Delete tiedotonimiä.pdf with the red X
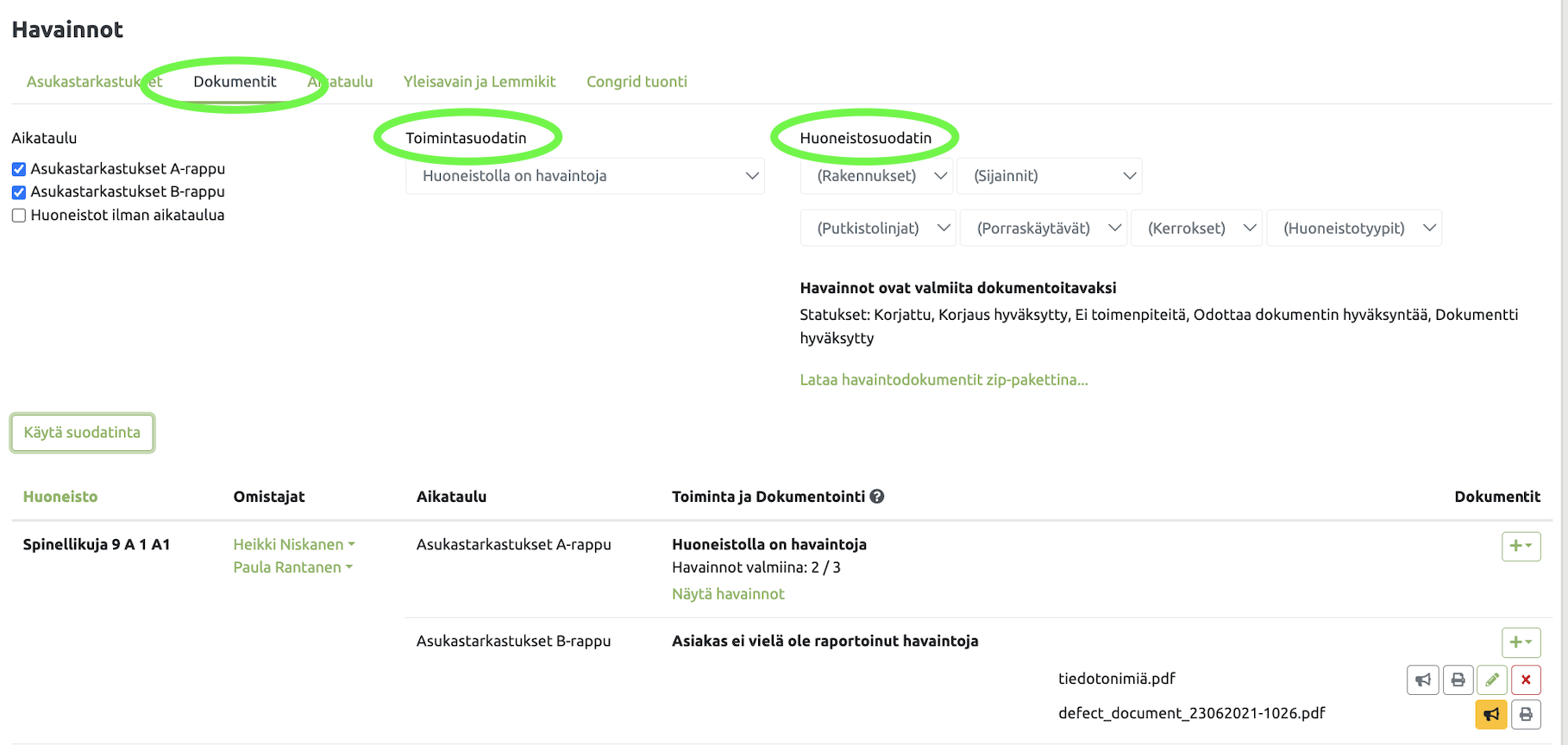This screenshot has width=1568, height=745. tap(1526, 679)
